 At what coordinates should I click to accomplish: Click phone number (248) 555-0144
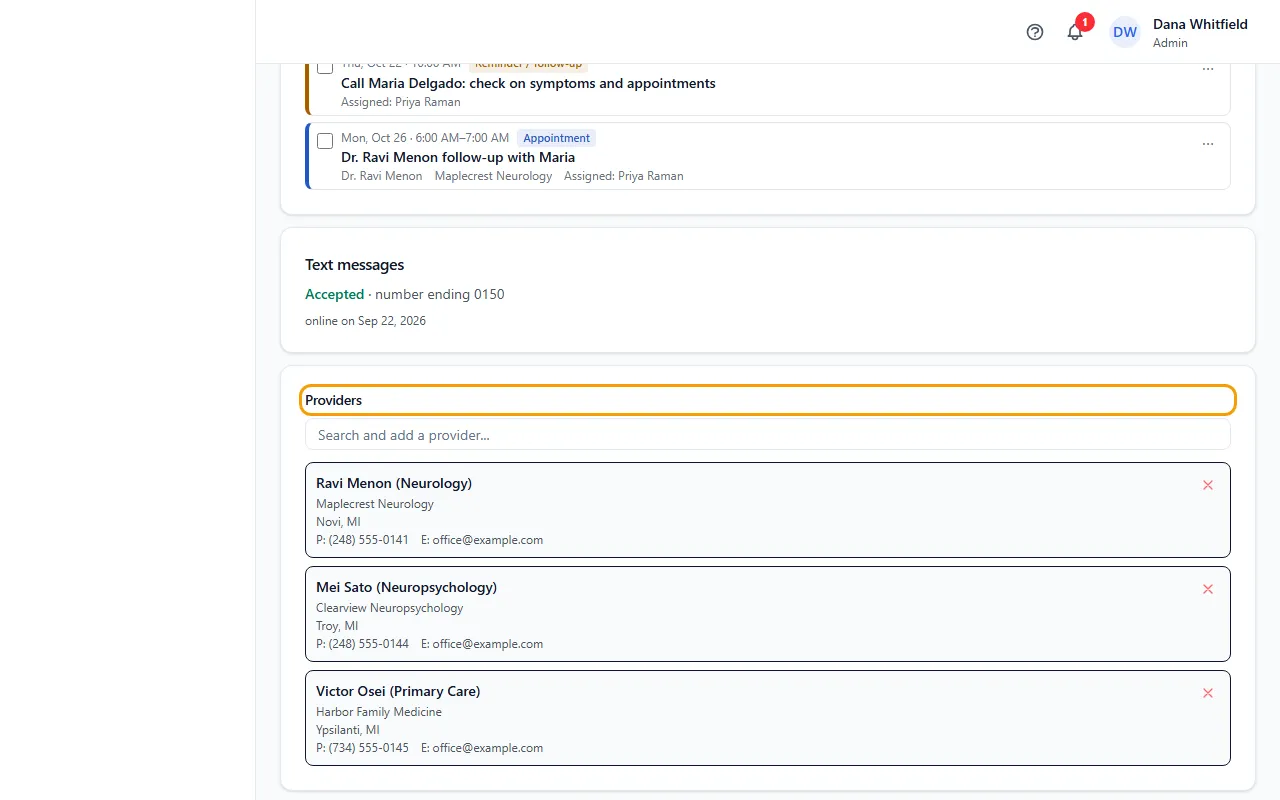368,644
